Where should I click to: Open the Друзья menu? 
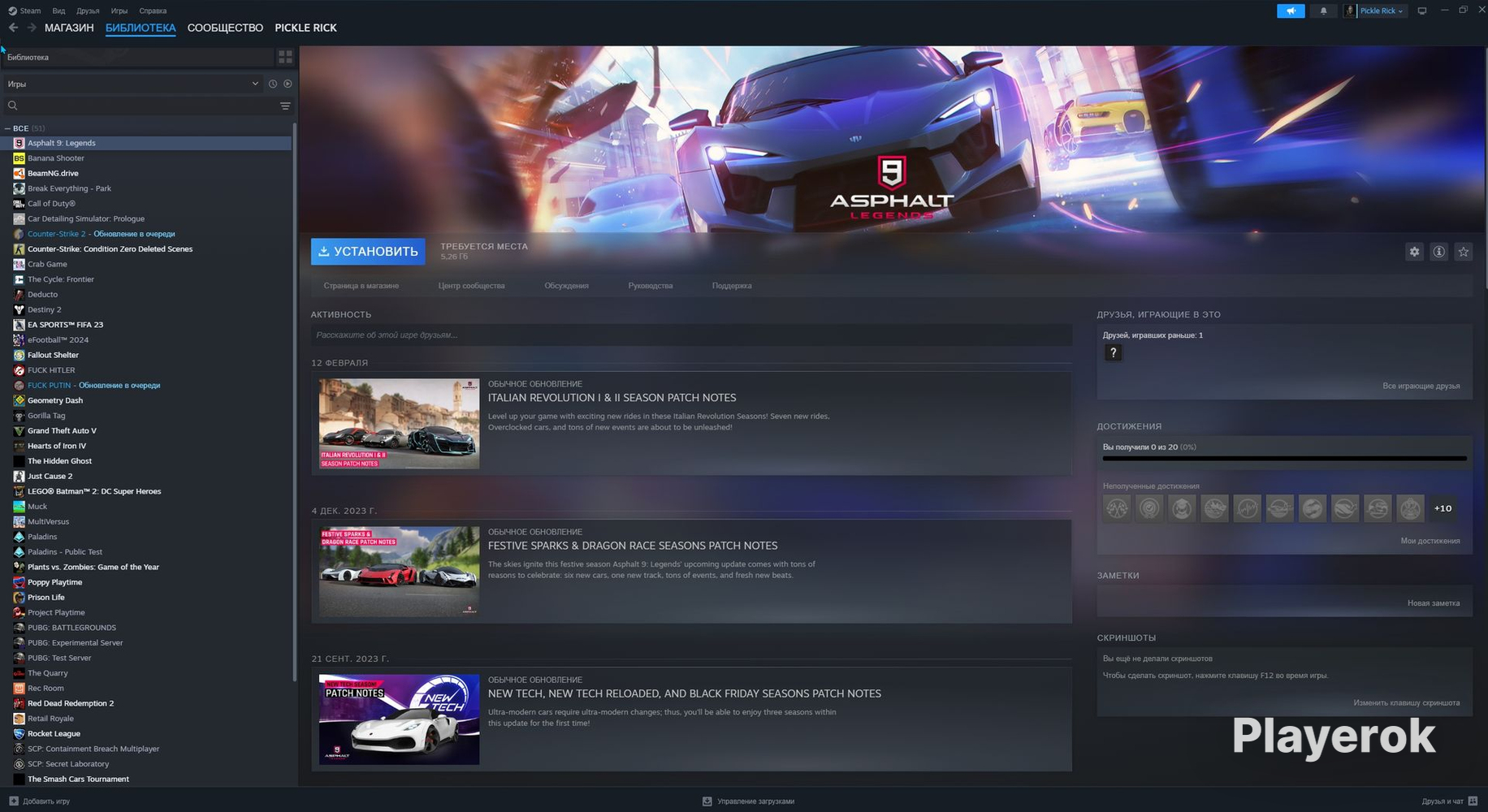pos(88,11)
